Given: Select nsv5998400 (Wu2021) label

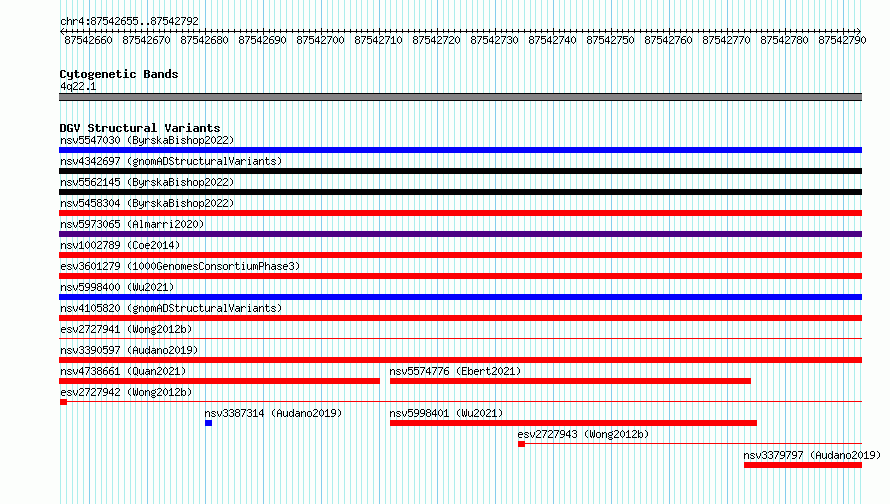Looking at the screenshot, I should [117, 287].
